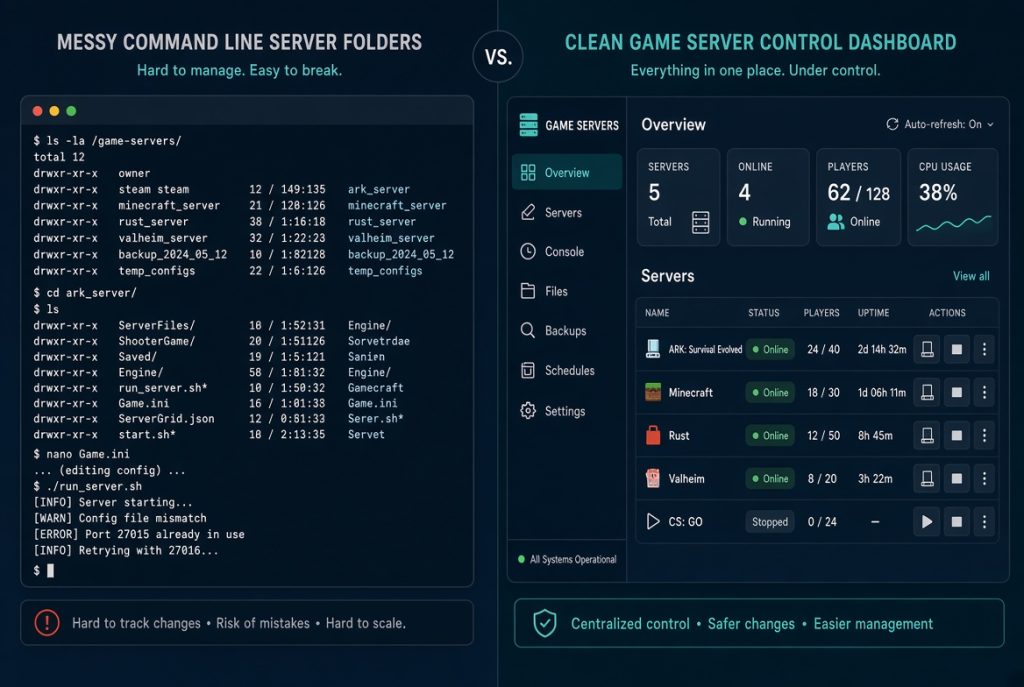Open console for Rust server
The image size is (1024, 687).
(x=927, y=436)
